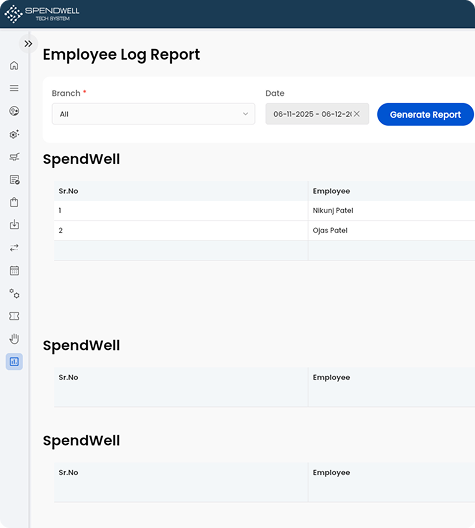Screen dimensions: 475x528
Task: Open the dashboard gauge sidebar icon
Action: [x=14, y=111]
